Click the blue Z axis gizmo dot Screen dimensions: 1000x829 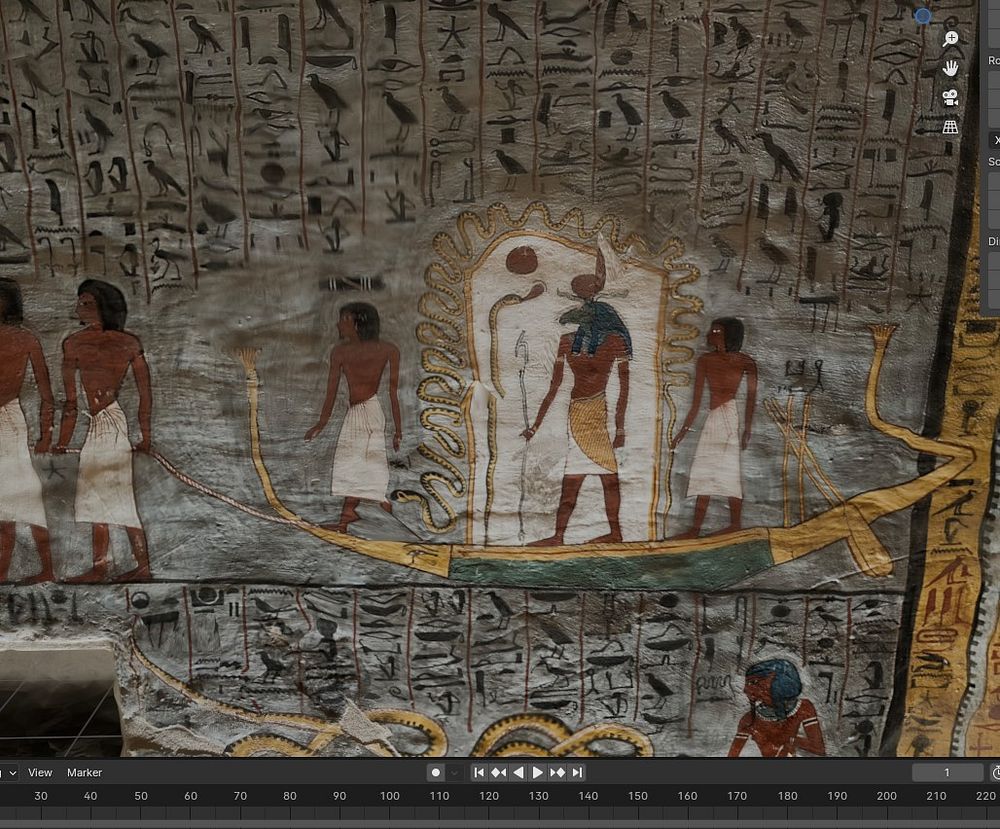click(923, 15)
